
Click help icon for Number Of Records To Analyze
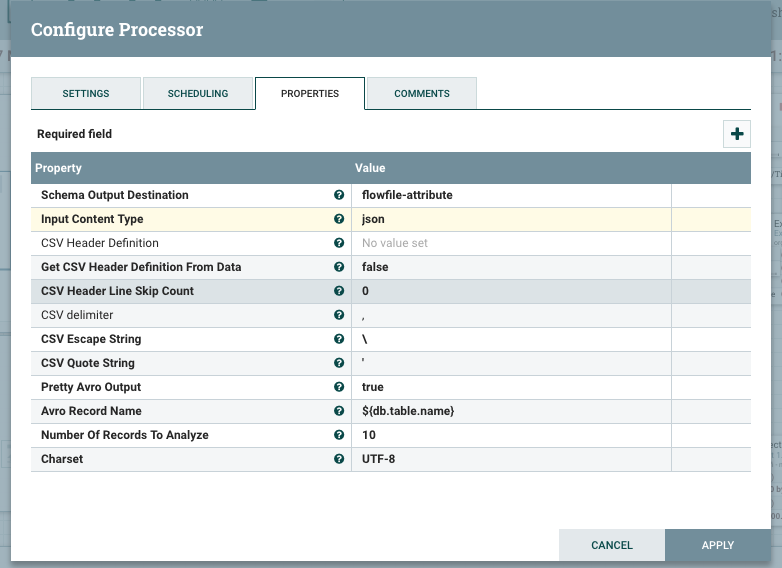click(x=339, y=435)
